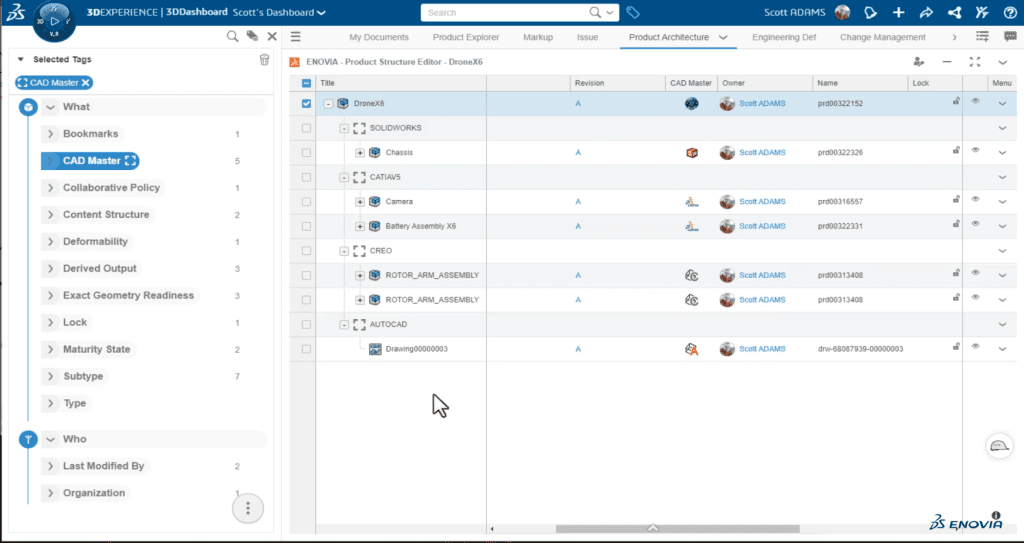Check the Chassis row checkbox

tap(306, 152)
